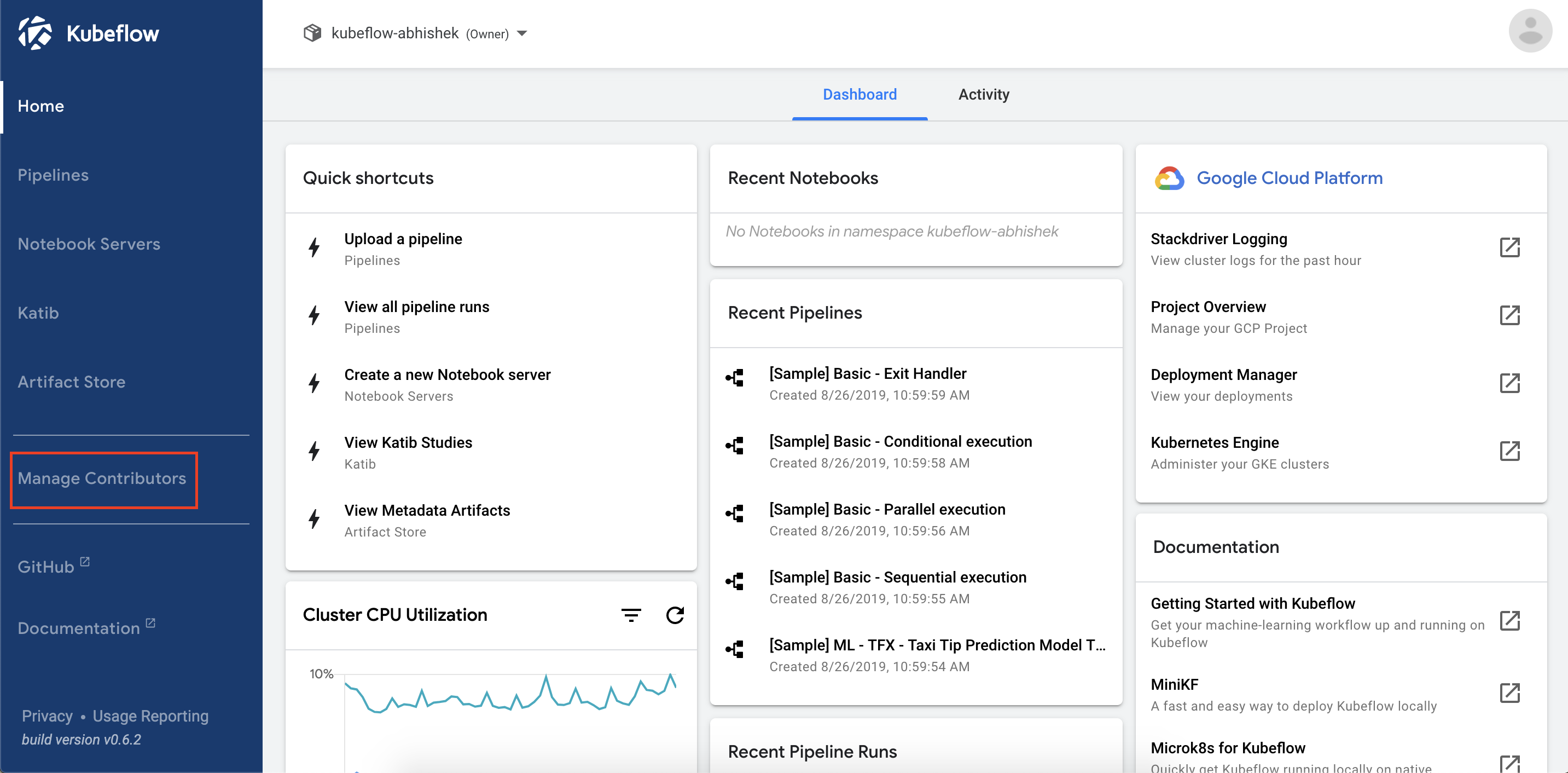
Task: Click lightning icon by View Metadata Artifacts
Action: [314, 519]
